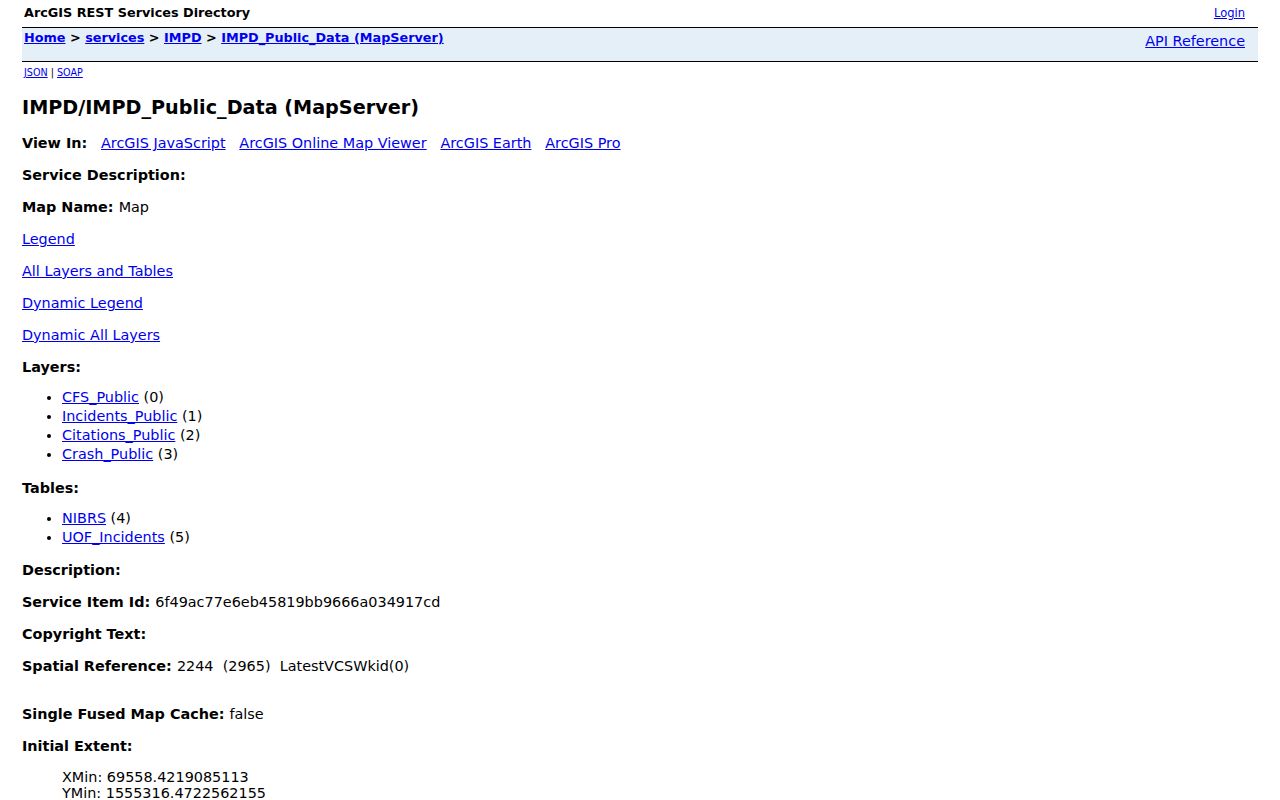Open the Crash_Public layer
This screenshot has width=1280, height=800.
[x=107, y=454]
